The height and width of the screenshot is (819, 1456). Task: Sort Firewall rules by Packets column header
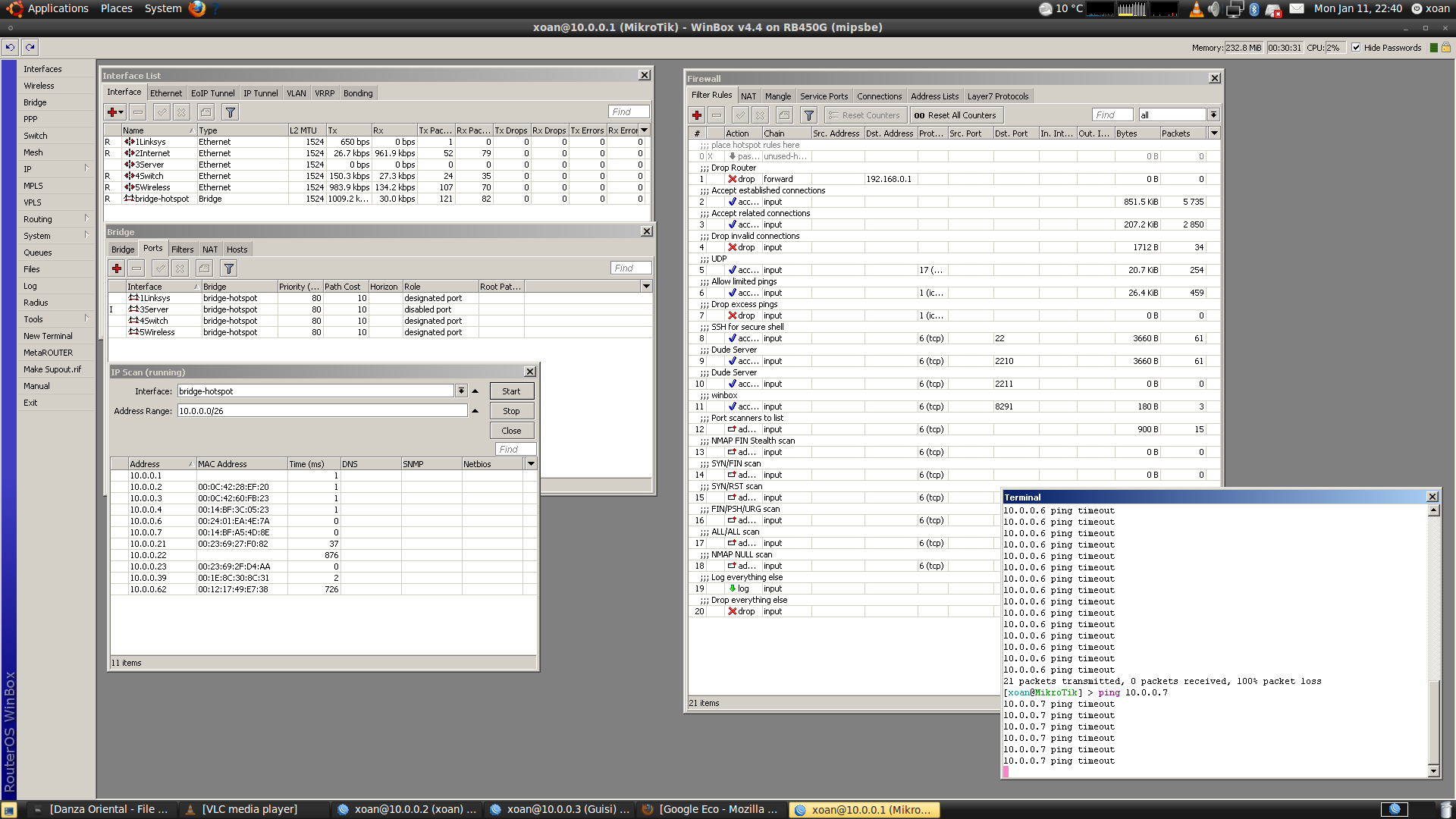tap(1183, 133)
